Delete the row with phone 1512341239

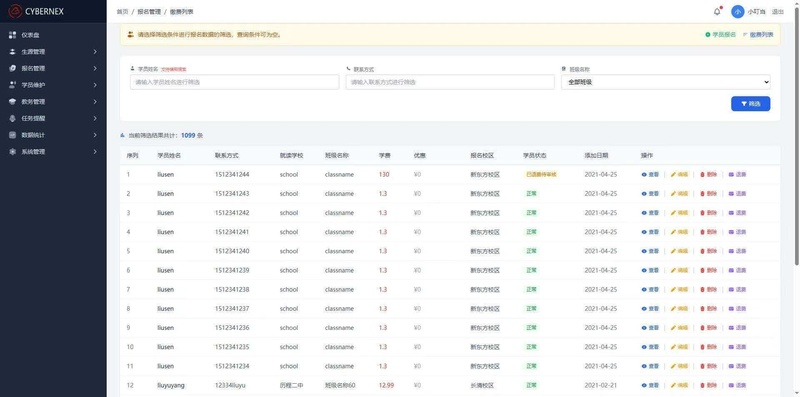[708, 270]
